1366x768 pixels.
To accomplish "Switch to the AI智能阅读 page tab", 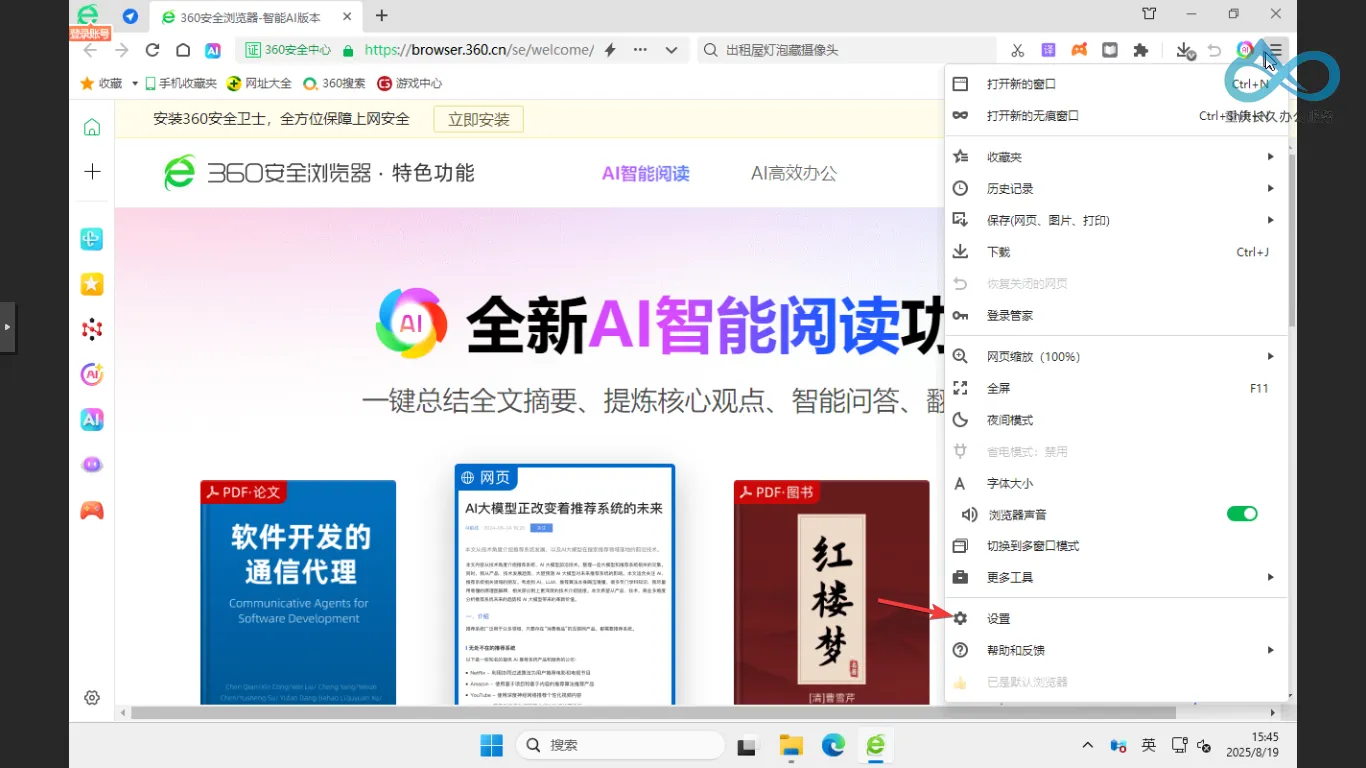I will click(x=645, y=173).
